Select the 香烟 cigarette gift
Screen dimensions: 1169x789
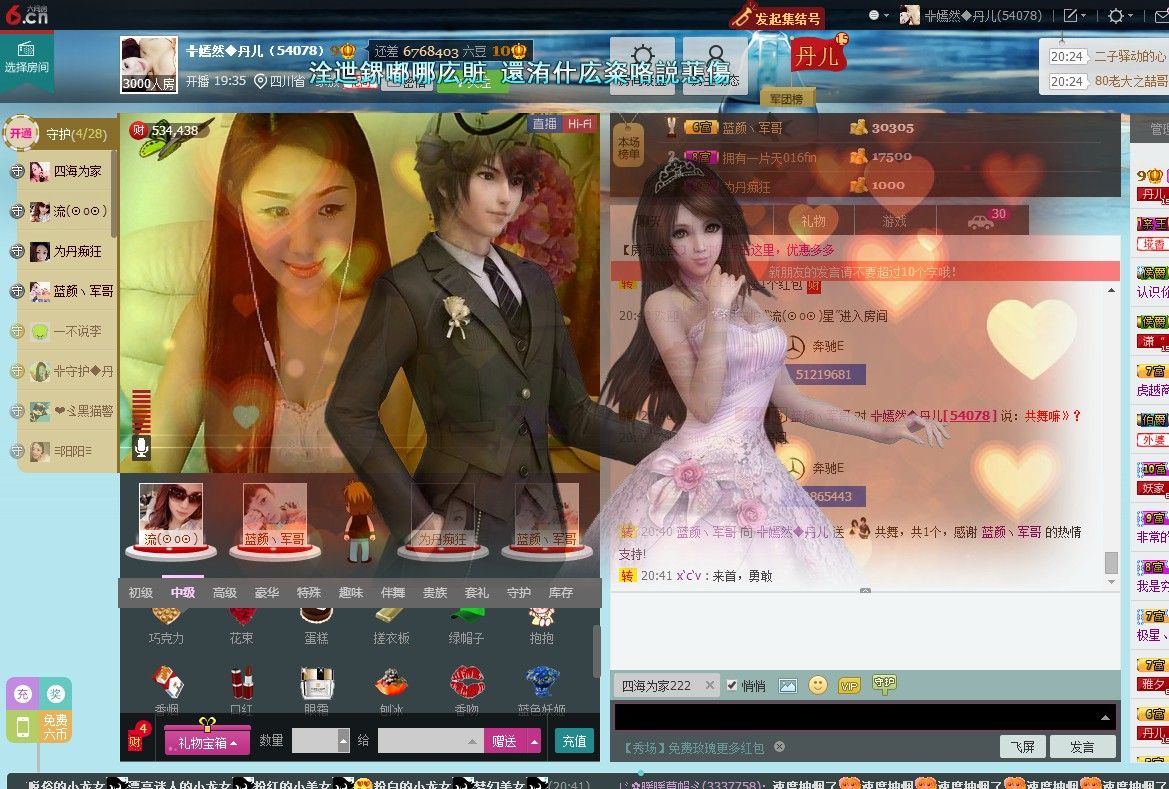tap(166, 690)
